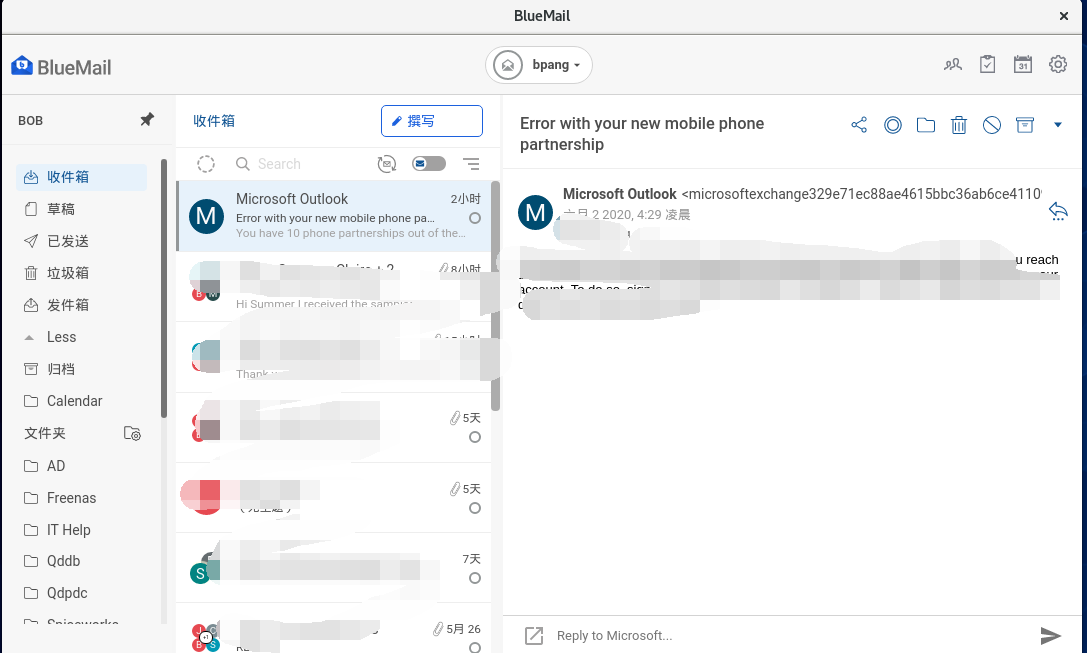The height and width of the screenshot is (653, 1087).
Task: Click the 撰写 compose button
Action: click(x=432, y=121)
